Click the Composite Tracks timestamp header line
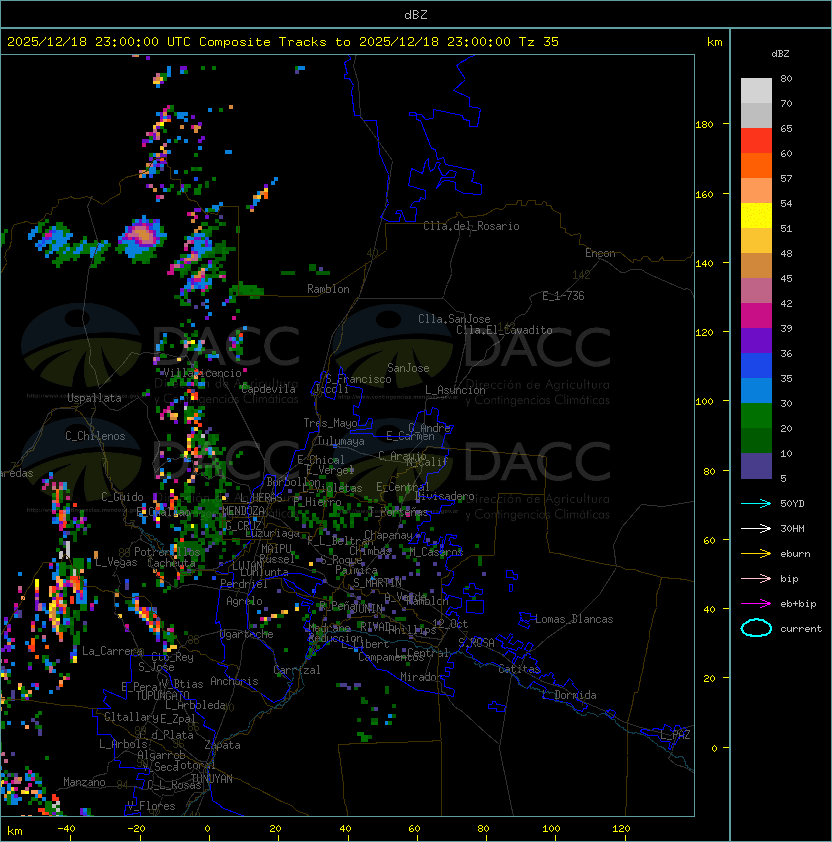Screen dimensions: 832x842 point(283,42)
